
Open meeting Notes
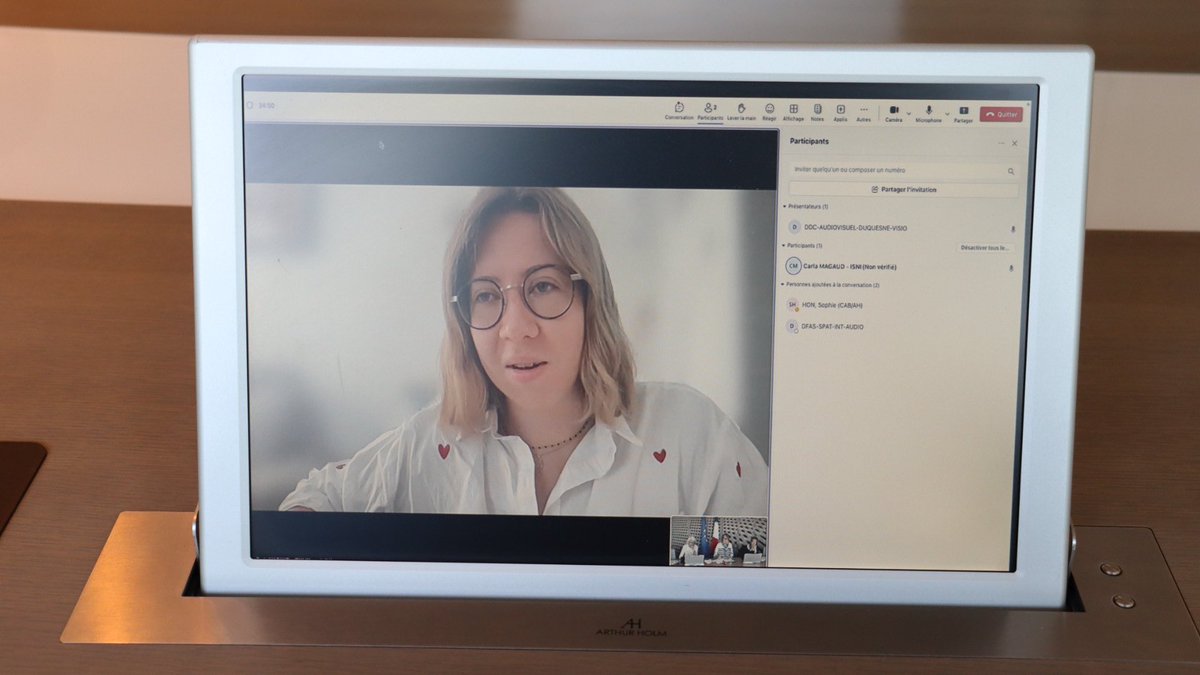[x=817, y=111]
